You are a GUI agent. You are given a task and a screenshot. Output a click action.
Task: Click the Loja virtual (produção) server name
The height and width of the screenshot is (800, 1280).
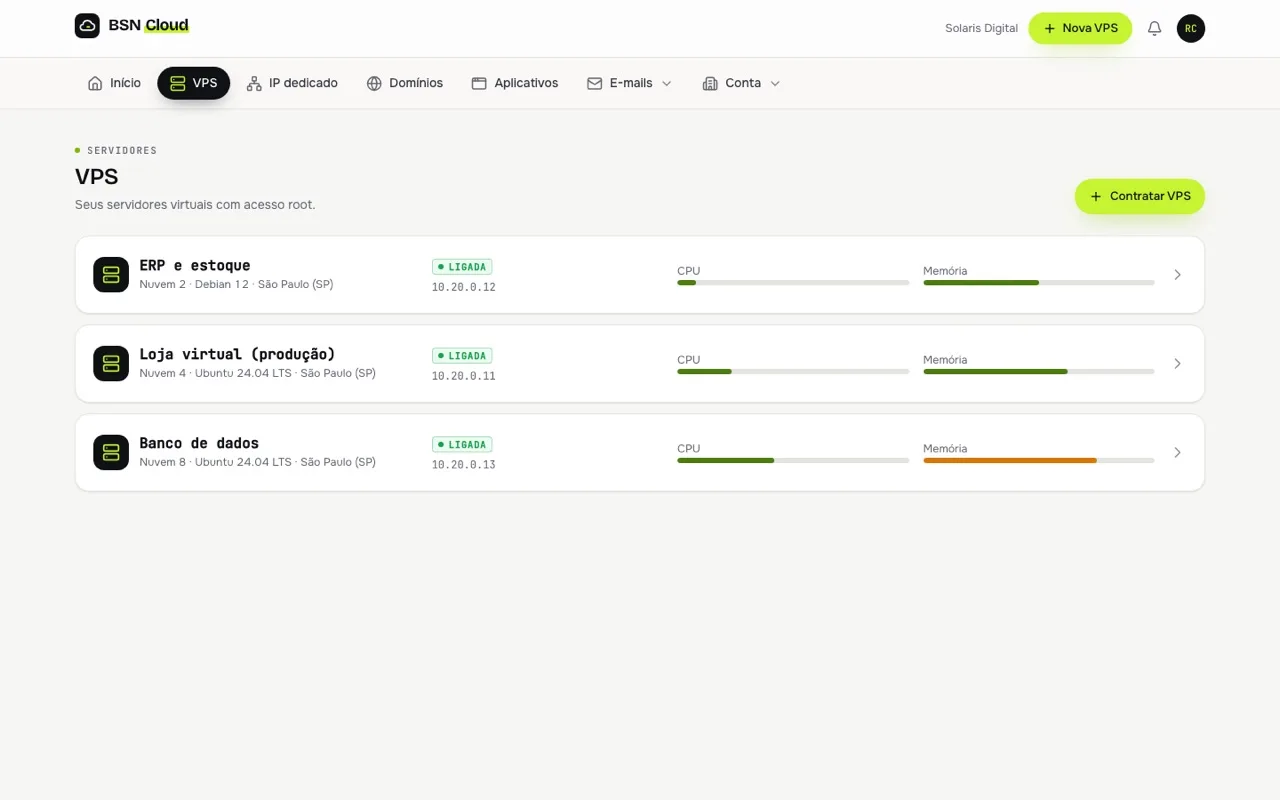point(237,354)
